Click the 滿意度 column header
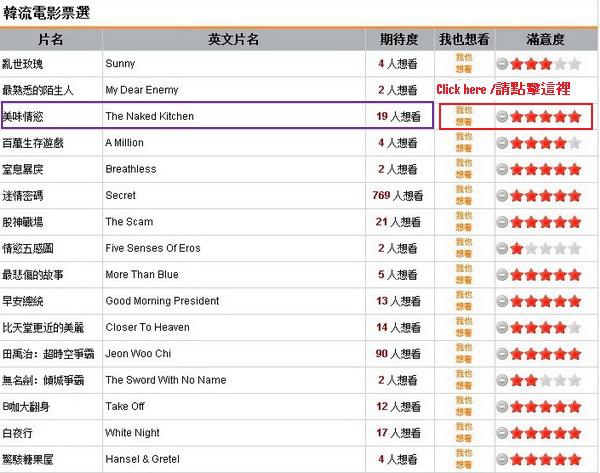This screenshot has height=473, width=600. click(x=545, y=39)
